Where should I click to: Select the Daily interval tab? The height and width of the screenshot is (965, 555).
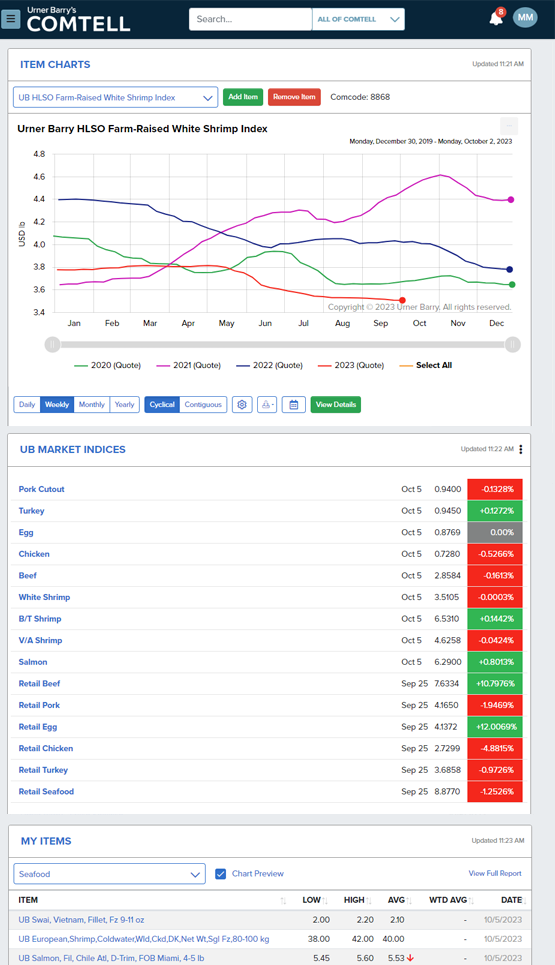(x=27, y=404)
